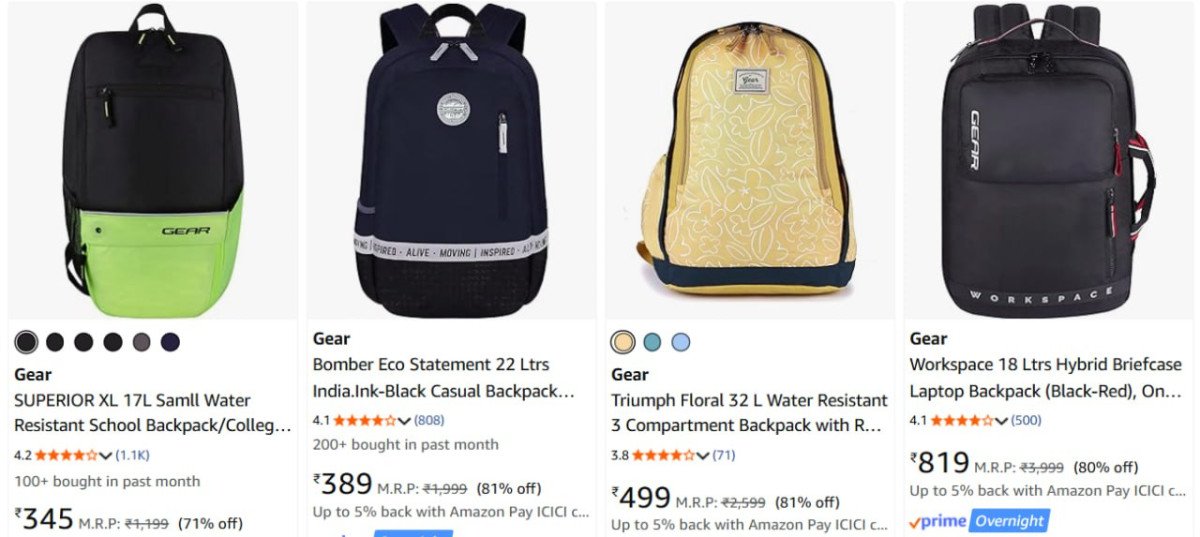Expand the 4.2 star rating dropdown arrow
The width and height of the screenshot is (1200, 537).
click(106, 455)
